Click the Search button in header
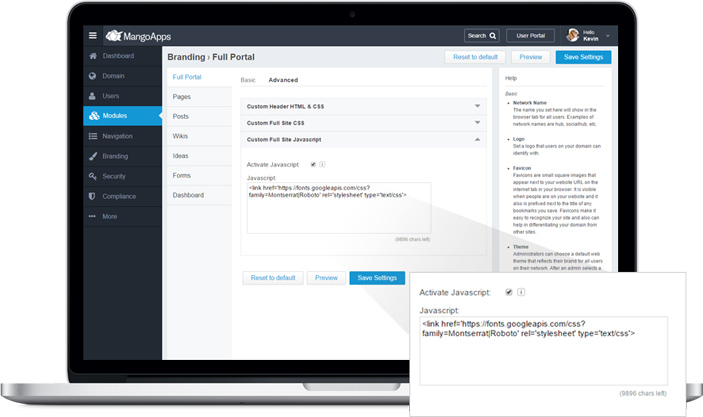The image size is (703, 417). click(482, 35)
